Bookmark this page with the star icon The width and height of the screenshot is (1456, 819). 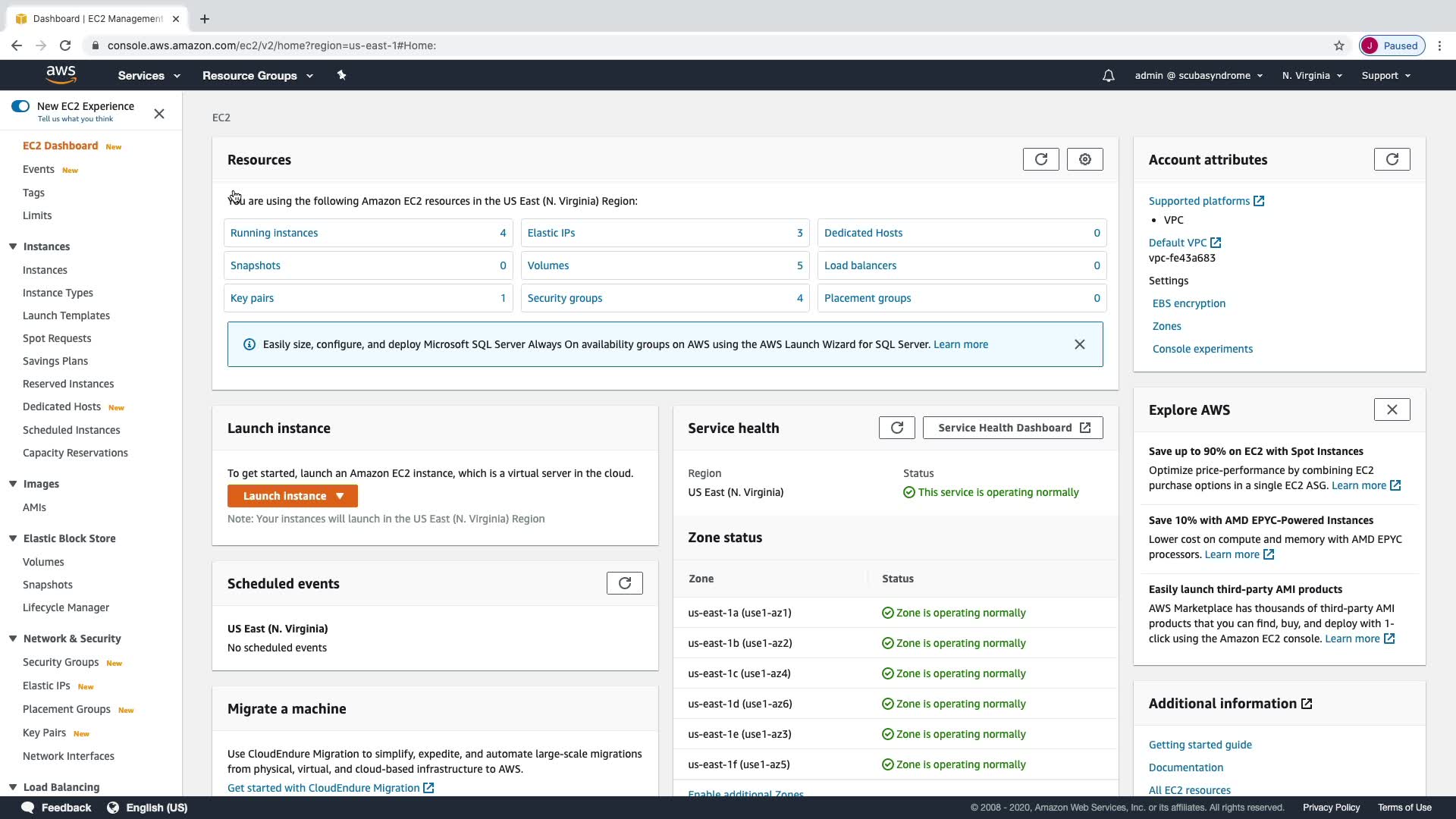pos(1338,45)
